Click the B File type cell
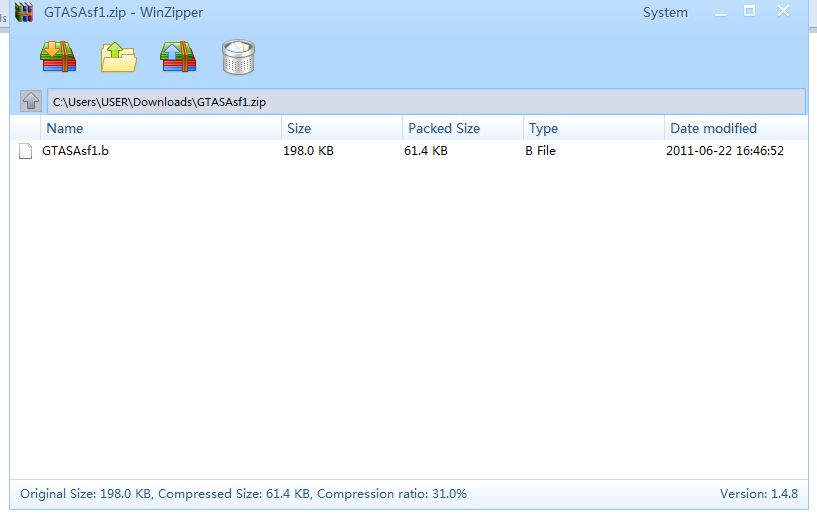Screen dimensions: 817x521 pyautogui.click(x=540, y=151)
